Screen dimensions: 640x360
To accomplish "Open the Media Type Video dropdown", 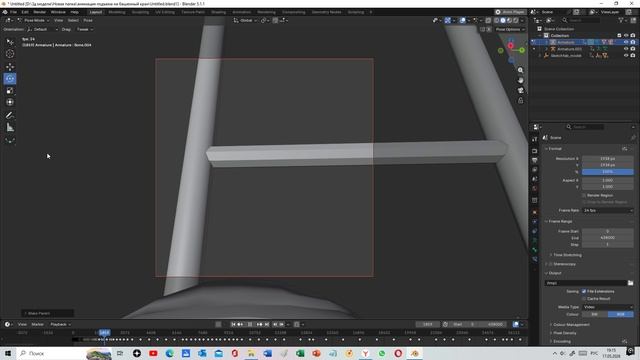I will pyautogui.click(x=608, y=307).
